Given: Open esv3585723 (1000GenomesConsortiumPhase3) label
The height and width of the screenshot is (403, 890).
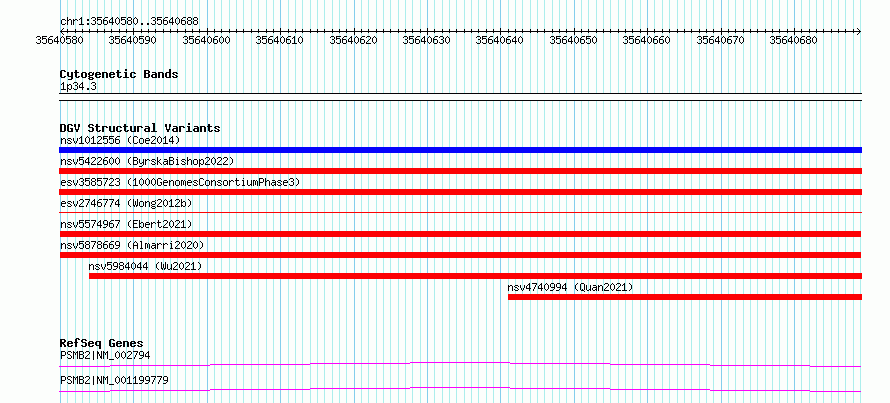Looking at the screenshot, I should [x=180, y=182].
